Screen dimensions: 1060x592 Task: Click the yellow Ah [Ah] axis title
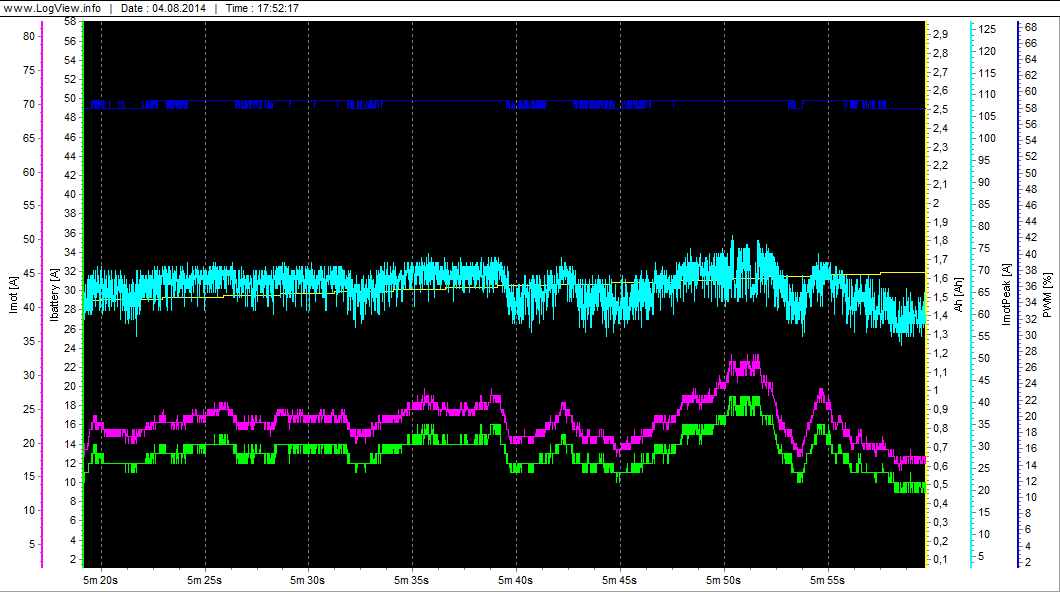(x=958, y=295)
